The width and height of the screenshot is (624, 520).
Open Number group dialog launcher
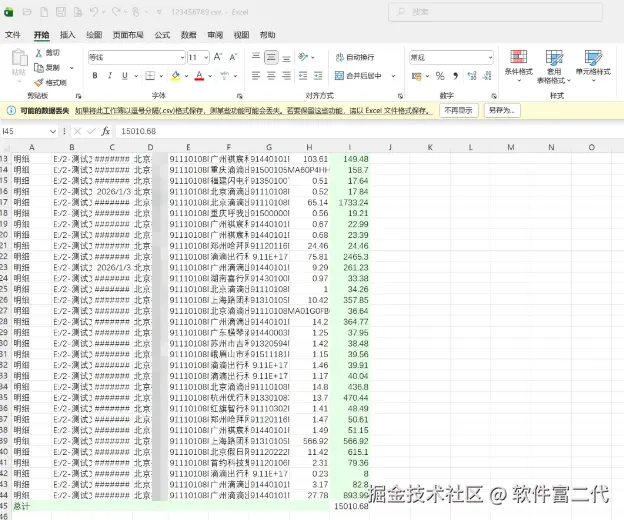pyautogui.click(x=494, y=96)
